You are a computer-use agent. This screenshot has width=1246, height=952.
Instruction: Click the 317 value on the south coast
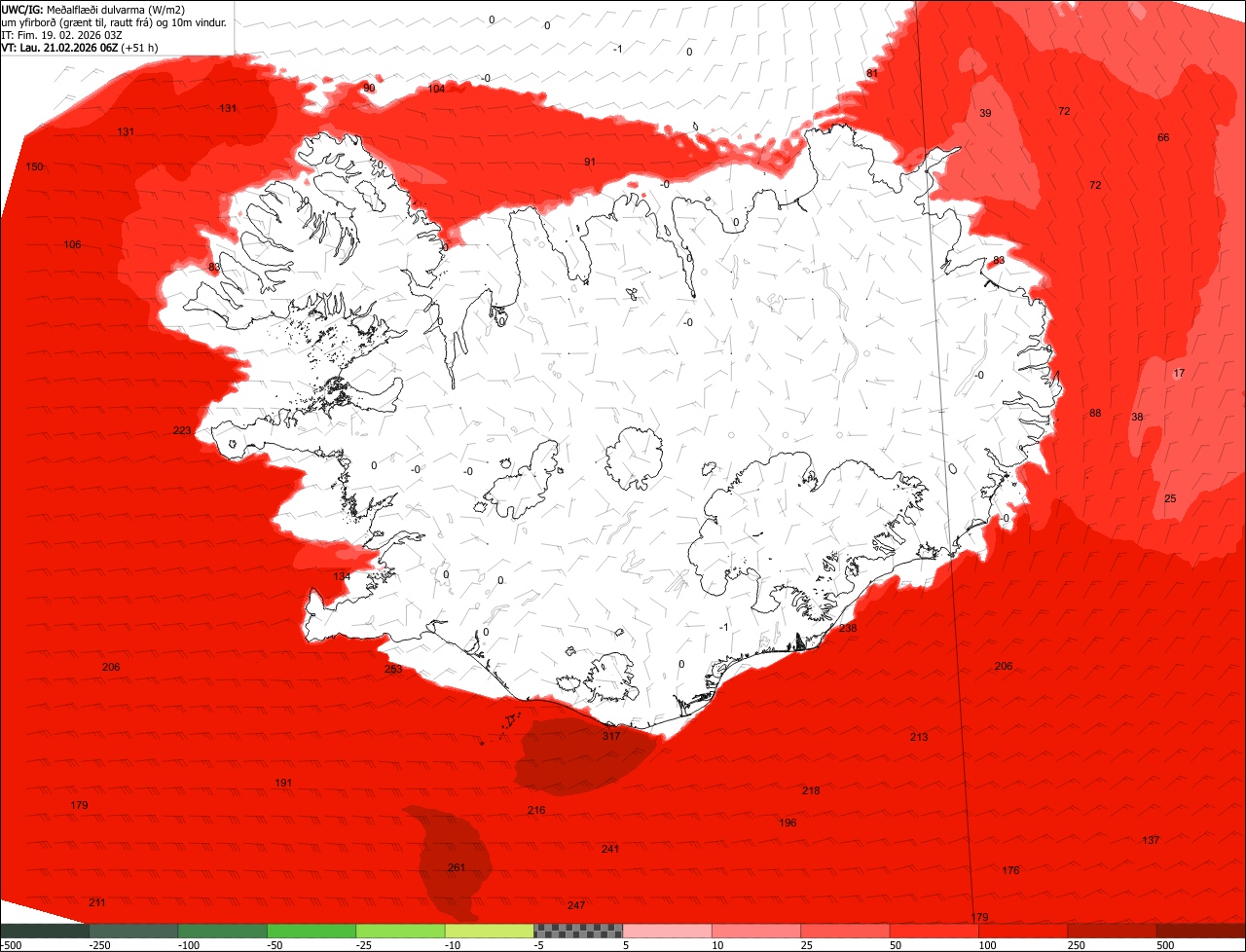(611, 736)
